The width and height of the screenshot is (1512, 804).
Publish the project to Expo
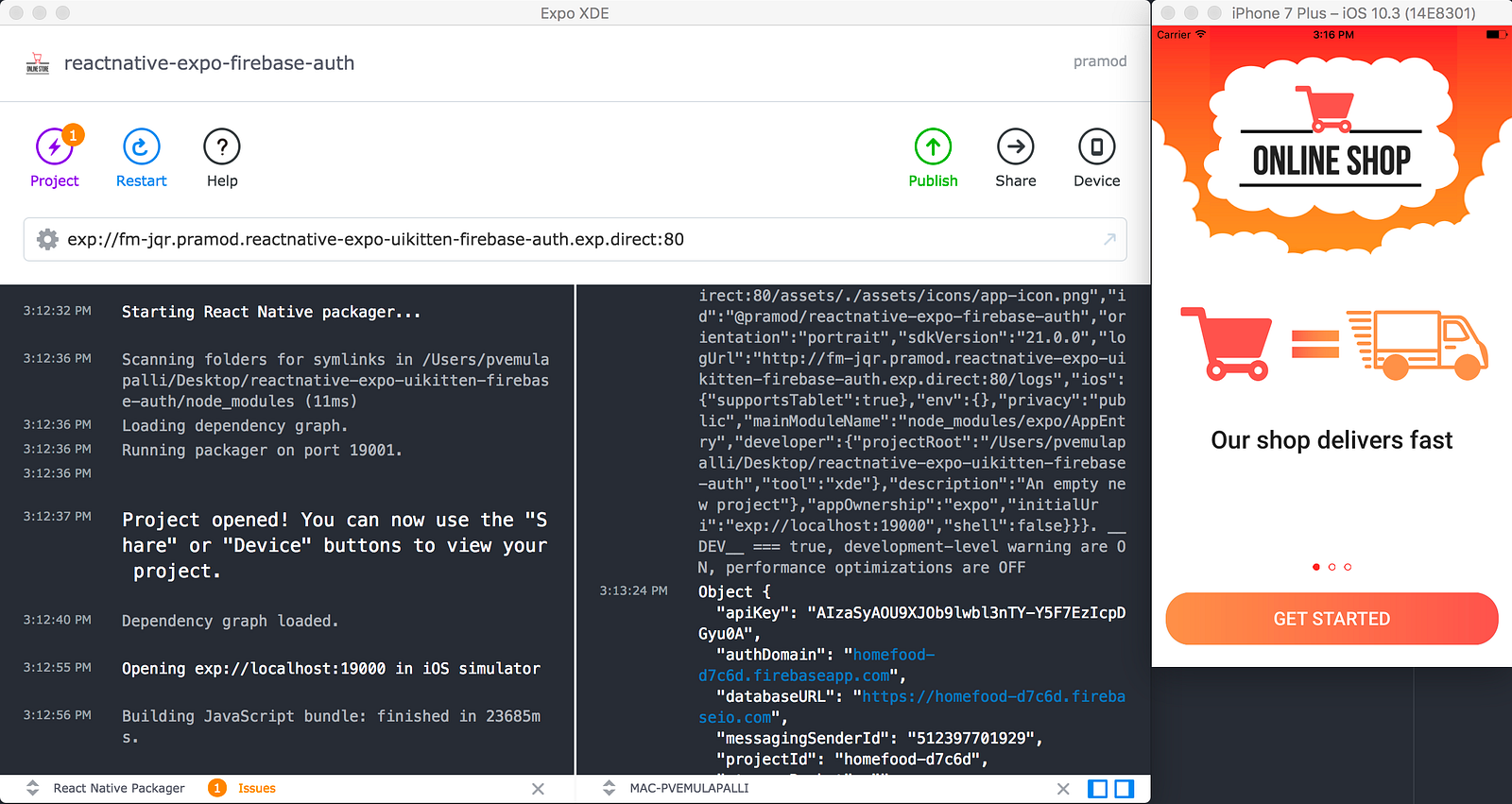tap(933, 147)
